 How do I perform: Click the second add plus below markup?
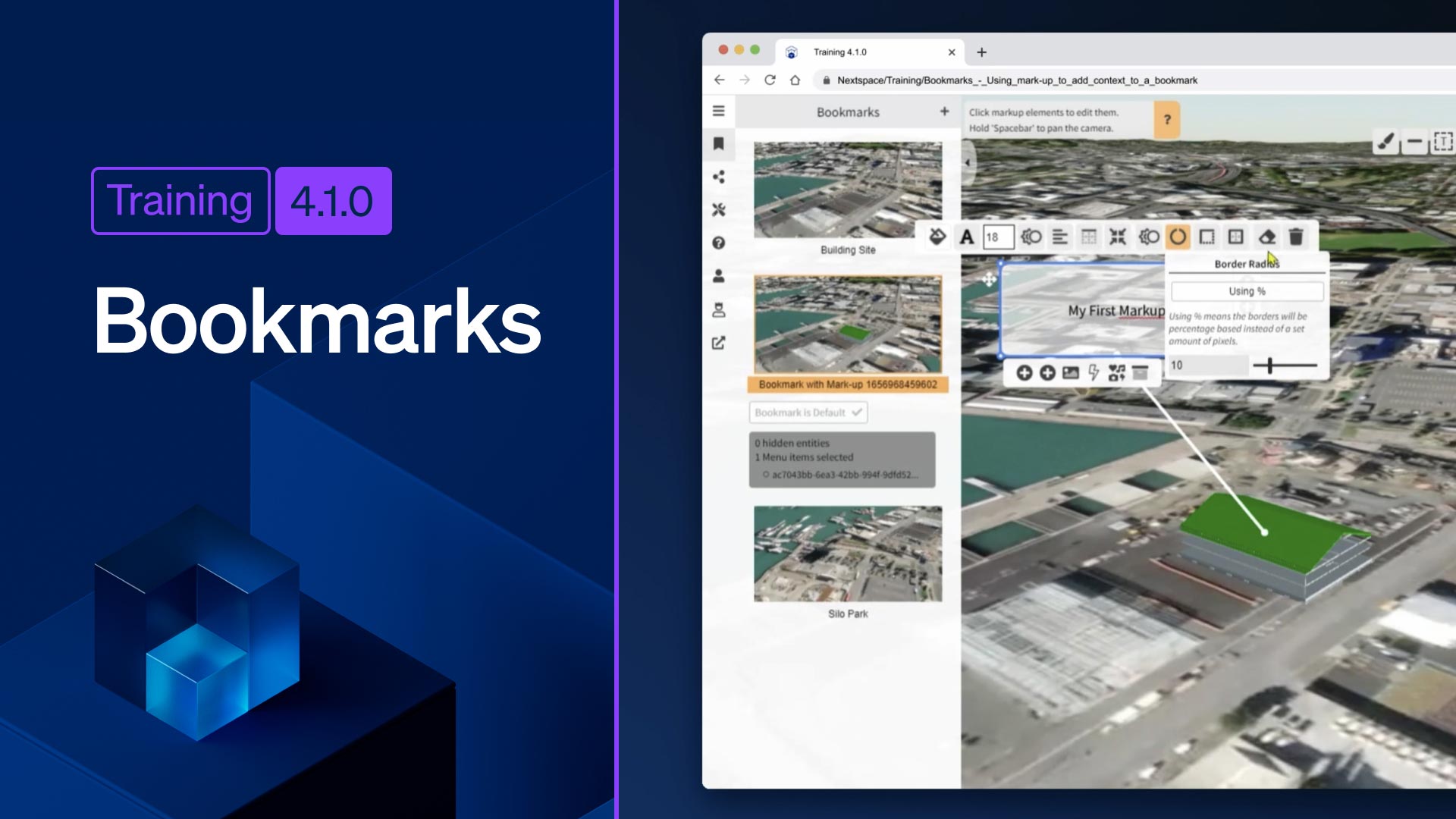(1047, 373)
